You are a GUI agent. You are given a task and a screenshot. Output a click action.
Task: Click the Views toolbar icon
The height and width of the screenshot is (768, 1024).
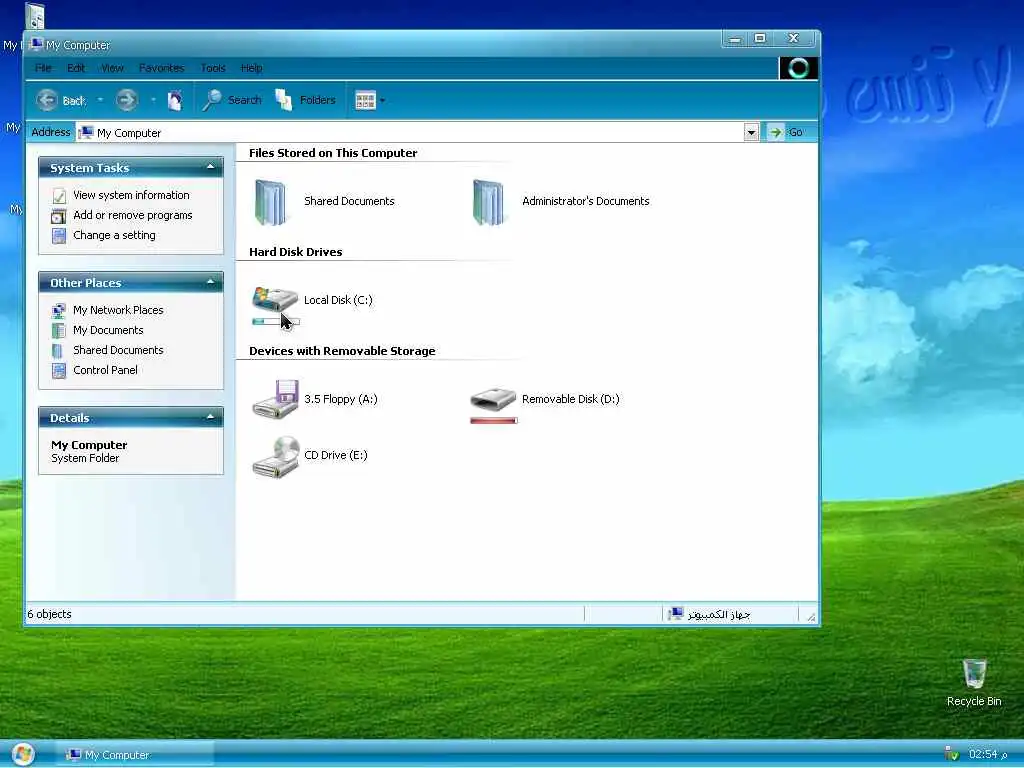point(365,100)
